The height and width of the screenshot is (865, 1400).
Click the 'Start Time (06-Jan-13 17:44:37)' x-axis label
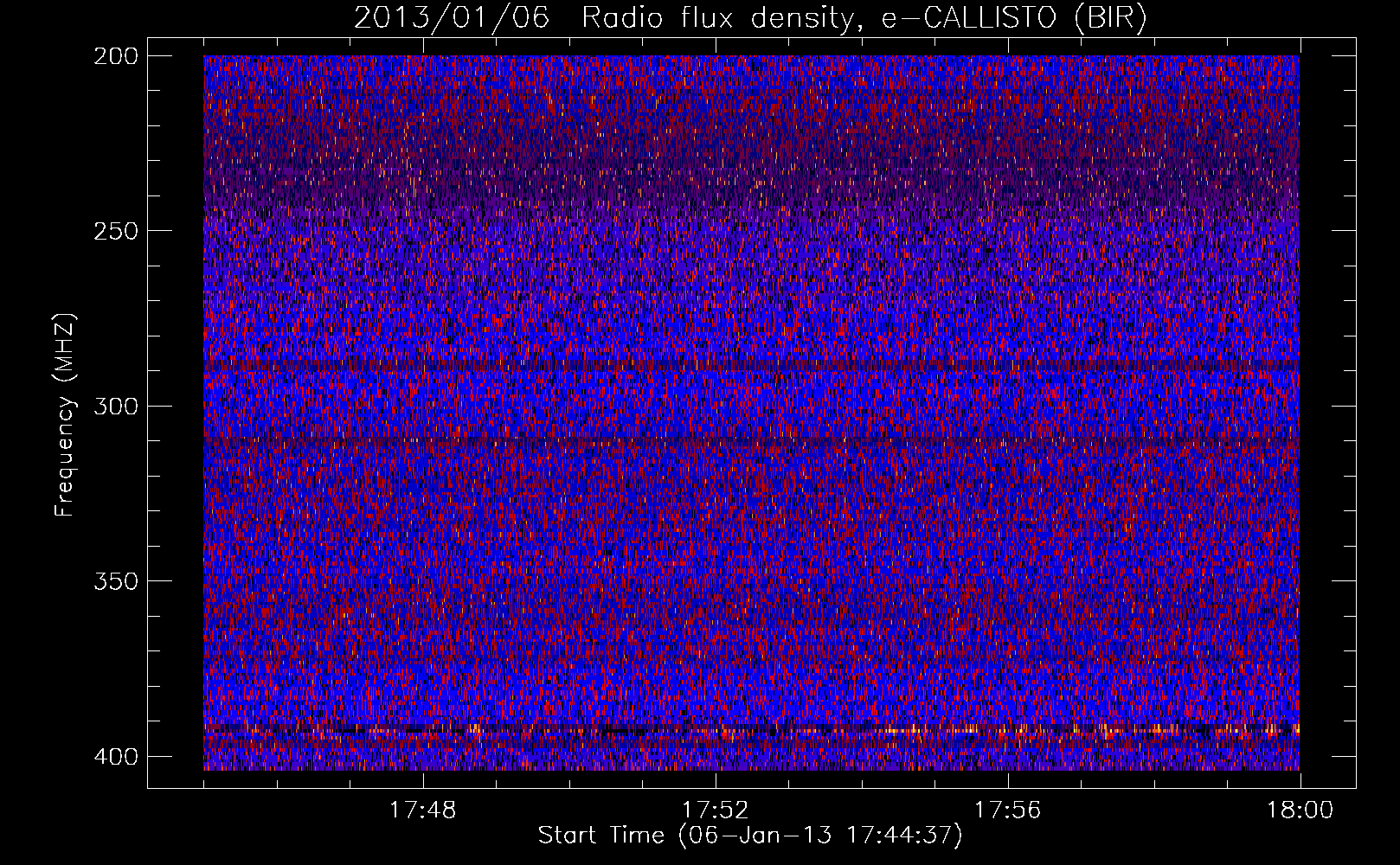[750, 836]
